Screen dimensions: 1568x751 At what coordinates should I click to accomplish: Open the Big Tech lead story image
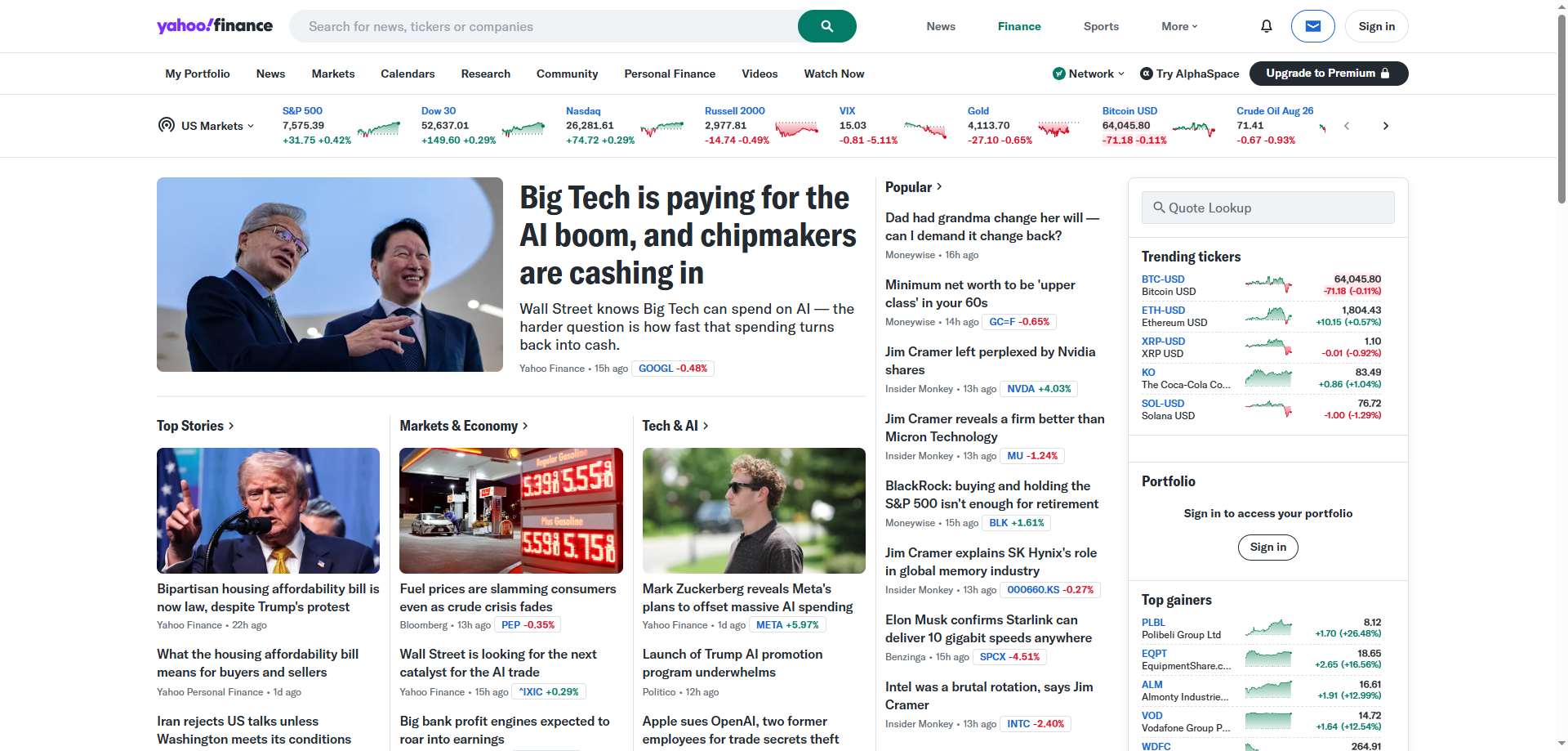[x=330, y=275]
